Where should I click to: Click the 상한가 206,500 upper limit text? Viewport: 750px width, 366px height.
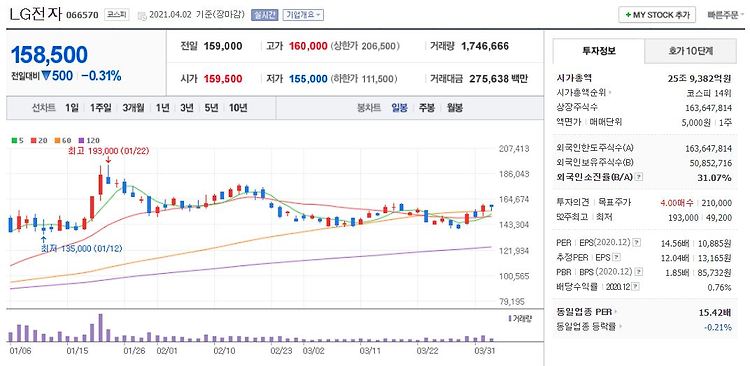(365, 46)
